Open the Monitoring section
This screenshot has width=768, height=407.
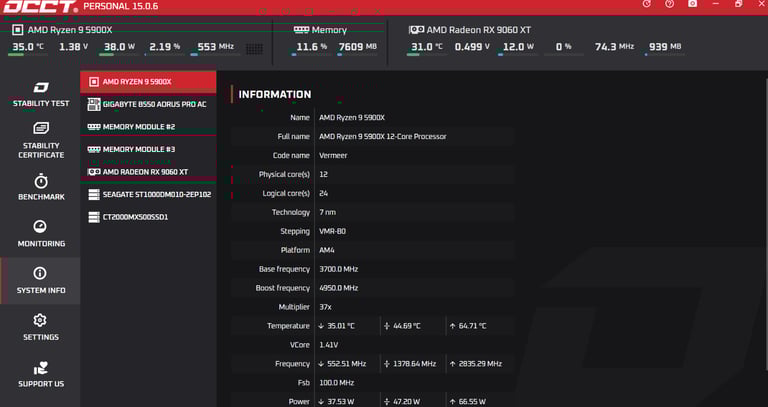[x=41, y=234]
